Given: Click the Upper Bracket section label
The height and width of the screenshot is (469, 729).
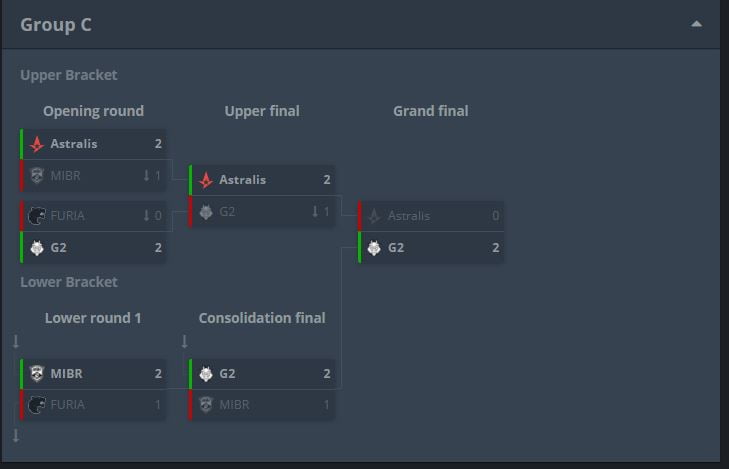Looking at the screenshot, I should tap(68, 75).
